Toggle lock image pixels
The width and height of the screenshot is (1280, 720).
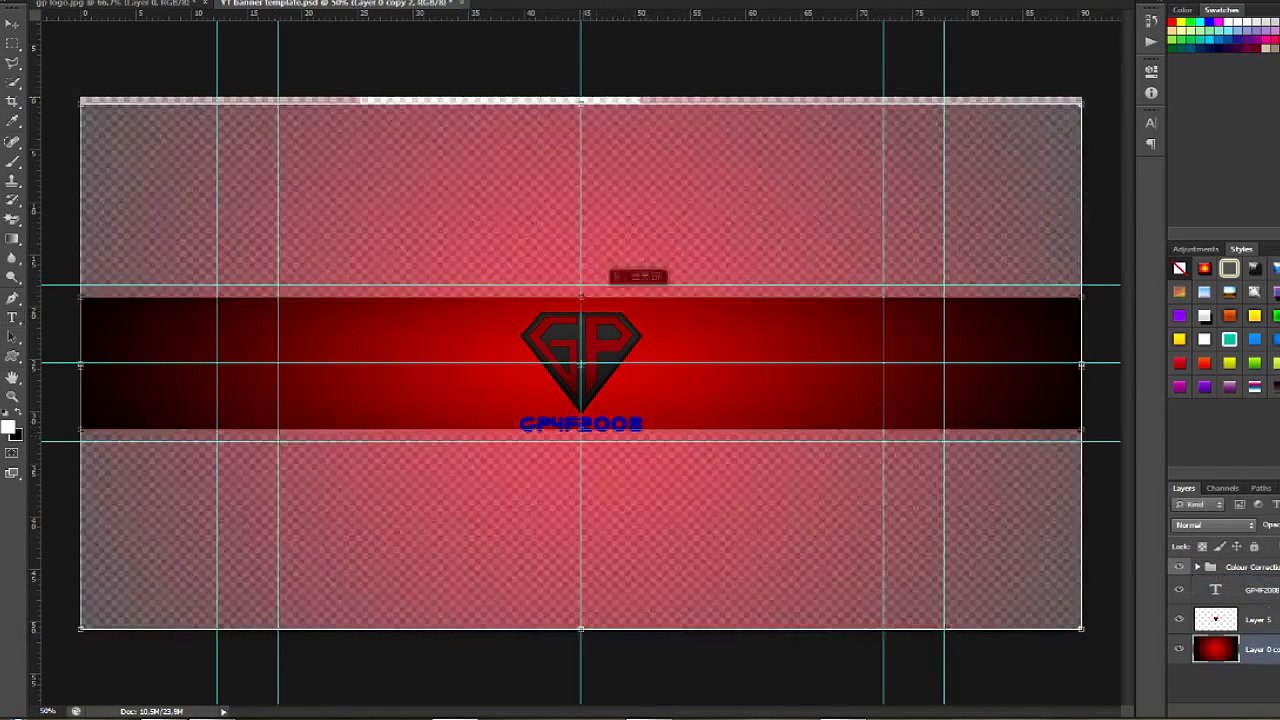(x=1219, y=547)
